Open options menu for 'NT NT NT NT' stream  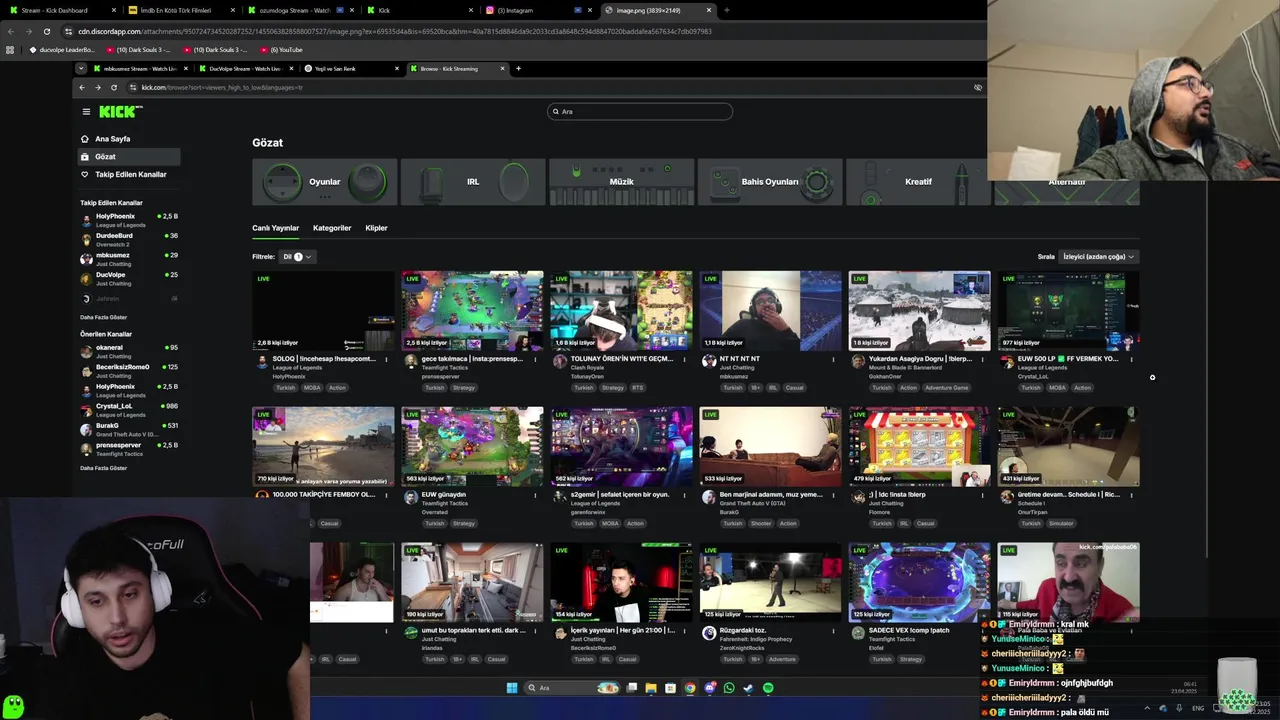coord(833,359)
